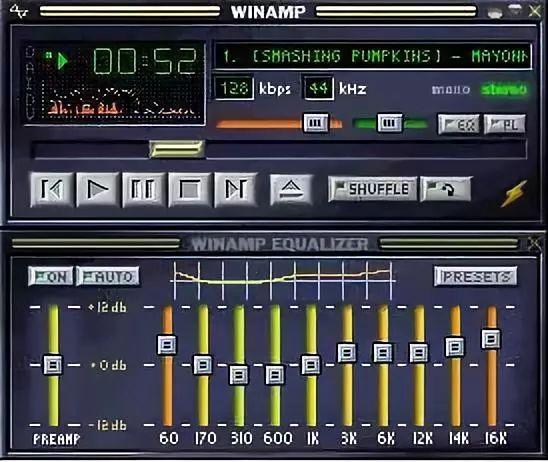Click the song position seek bar handle
This screenshot has height=462, width=548.
coord(176,149)
